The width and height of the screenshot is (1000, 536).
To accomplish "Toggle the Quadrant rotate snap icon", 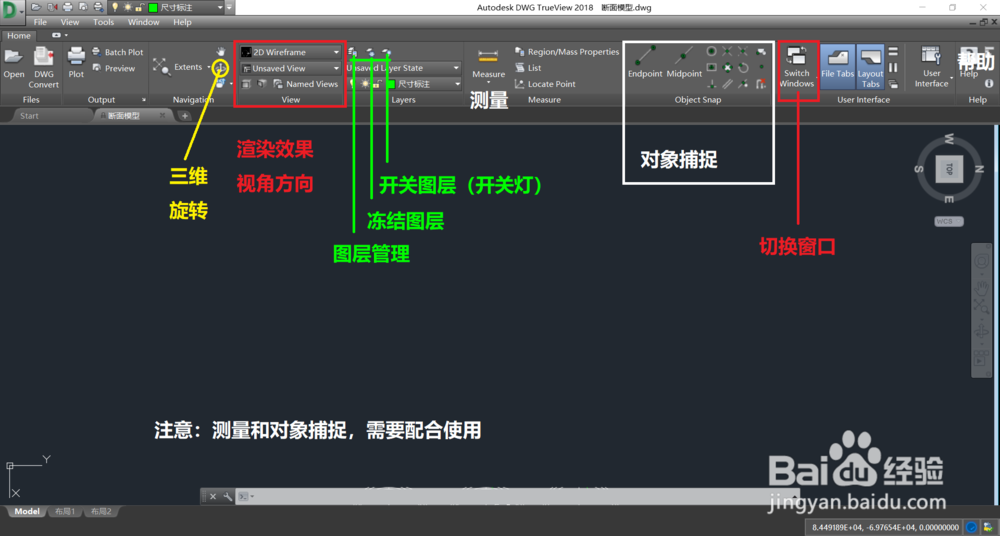I will pos(744,68).
